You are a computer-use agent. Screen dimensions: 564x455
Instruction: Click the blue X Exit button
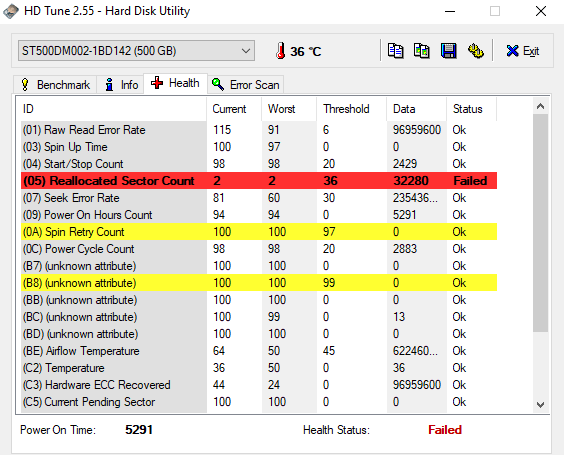[523, 51]
